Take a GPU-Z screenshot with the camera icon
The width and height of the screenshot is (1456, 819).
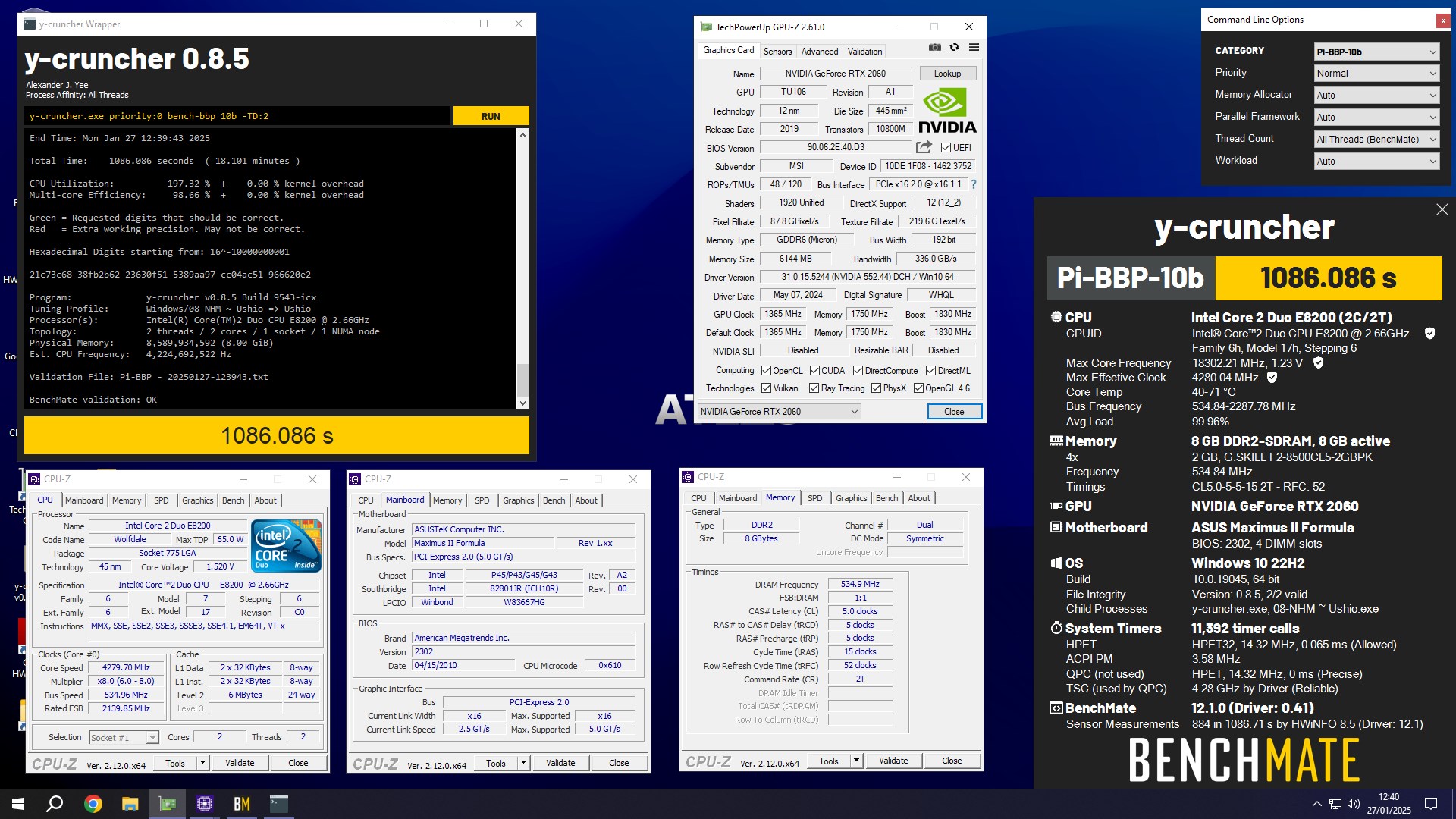[x=934, y=47]
